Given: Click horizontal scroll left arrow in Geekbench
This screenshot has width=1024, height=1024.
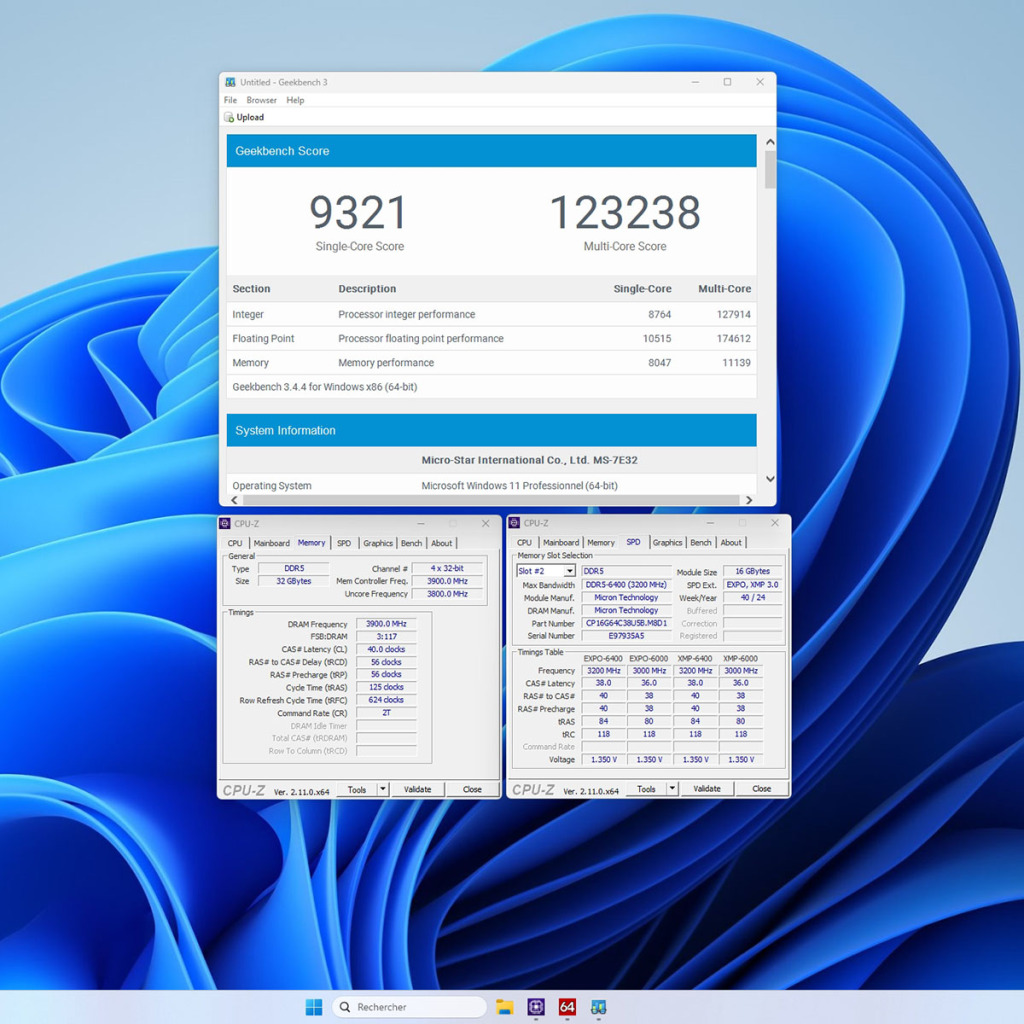Looking at the screenshot, I should click(234, 500).
